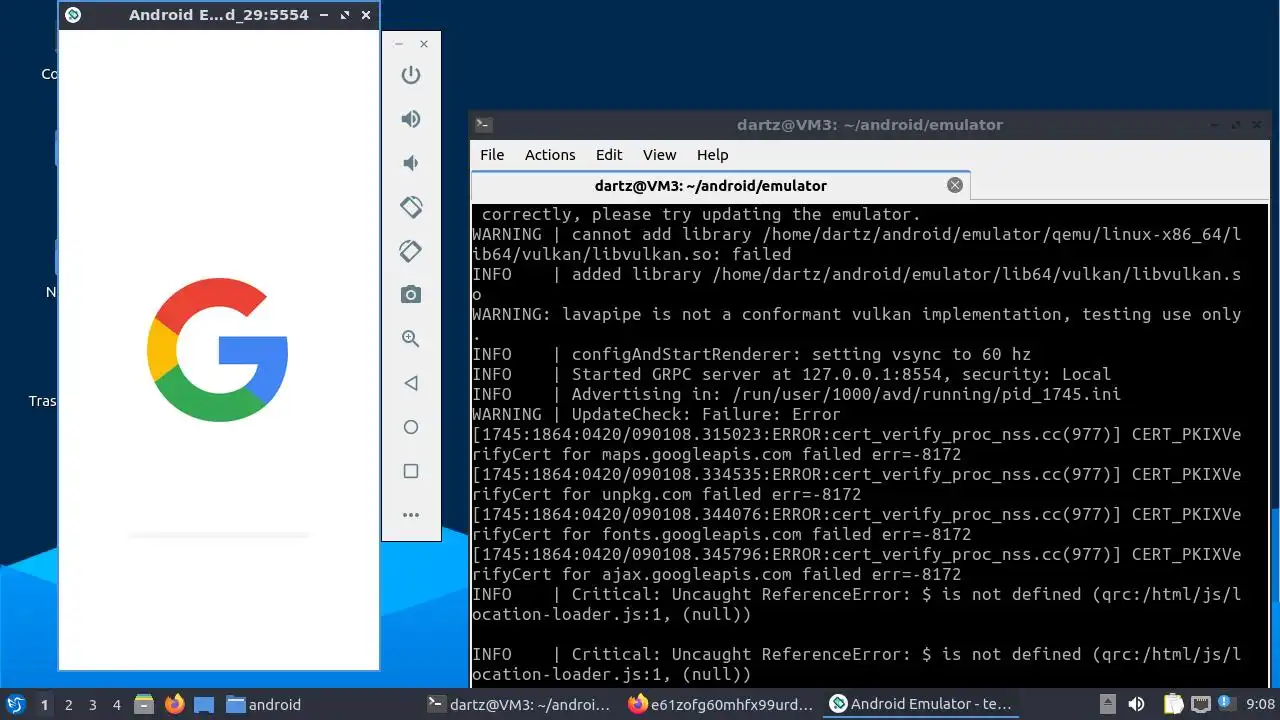Open the taskbar application menu
The width and height of the screenshot is (1280, 720).
(x=15, y=705)
